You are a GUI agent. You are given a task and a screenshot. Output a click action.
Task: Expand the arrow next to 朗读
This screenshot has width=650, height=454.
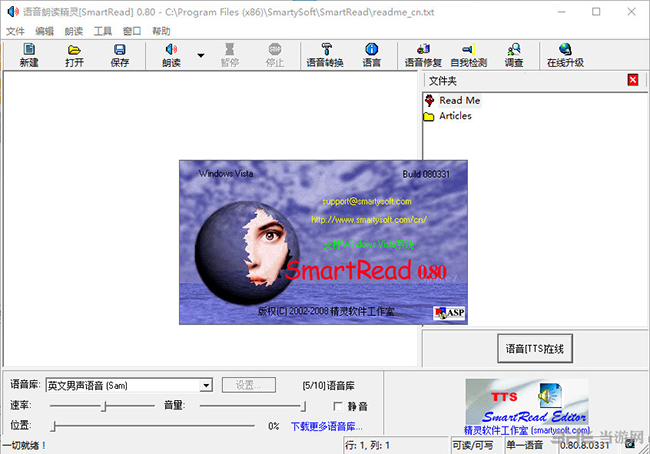201,55
